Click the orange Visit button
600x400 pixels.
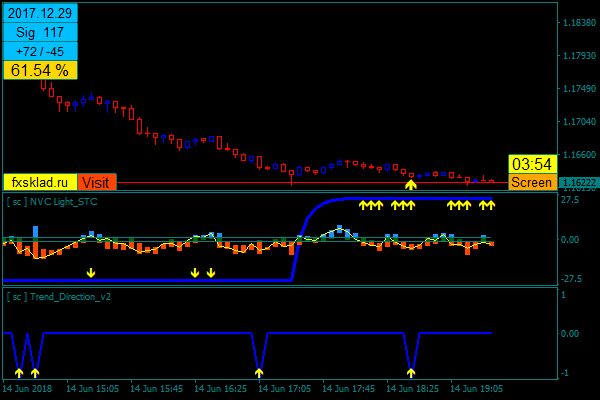coord(97,183)
